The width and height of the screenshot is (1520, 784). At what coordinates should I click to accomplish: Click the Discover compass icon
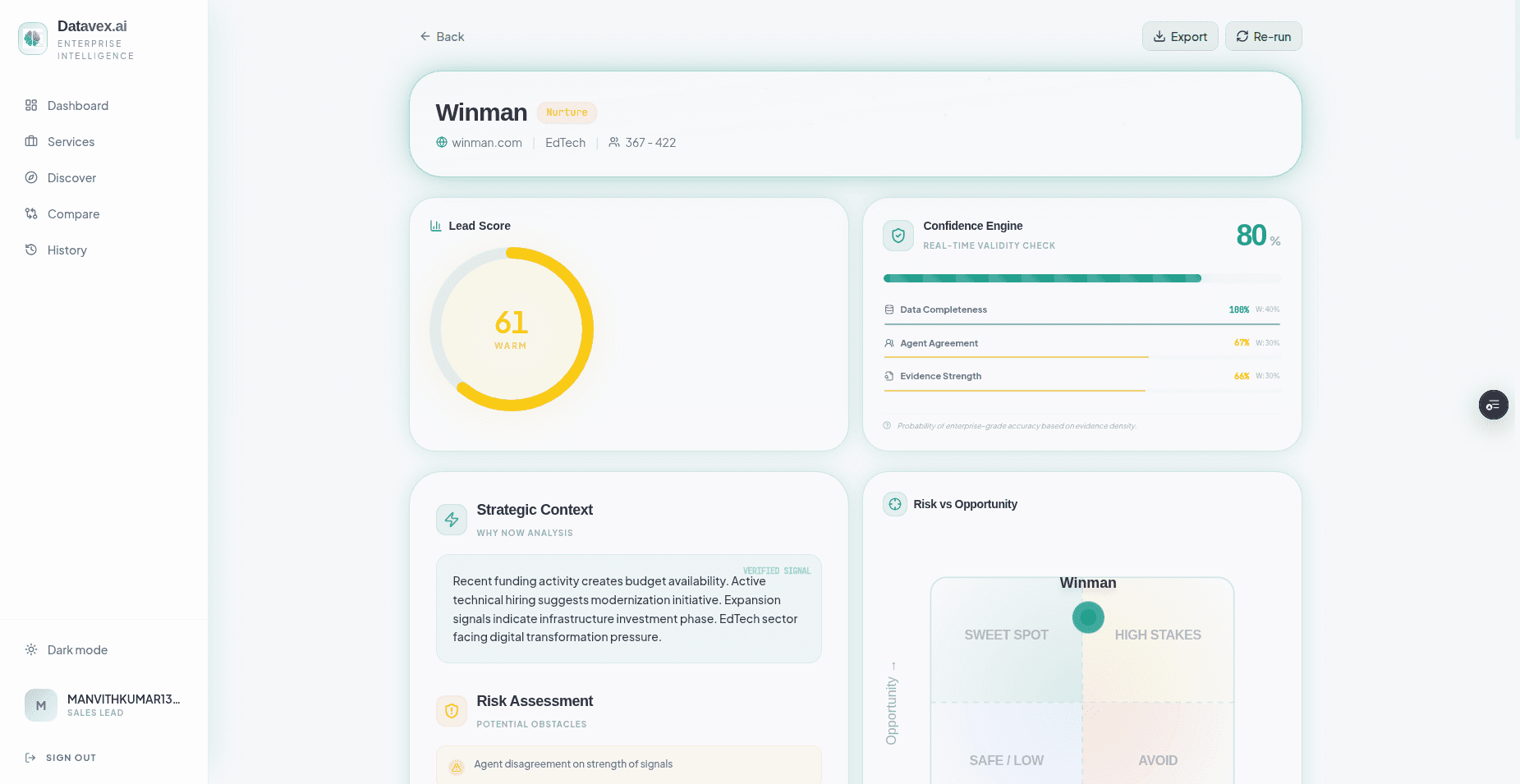coord(31,177)
